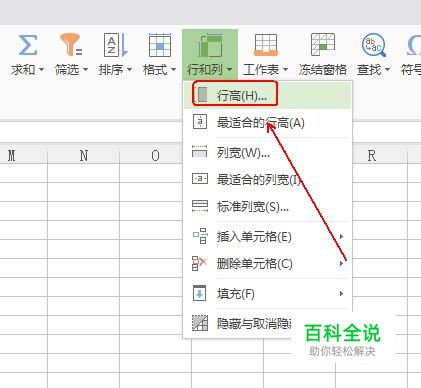Choose 插入单元格(E) menu entry

pos(268,236)
